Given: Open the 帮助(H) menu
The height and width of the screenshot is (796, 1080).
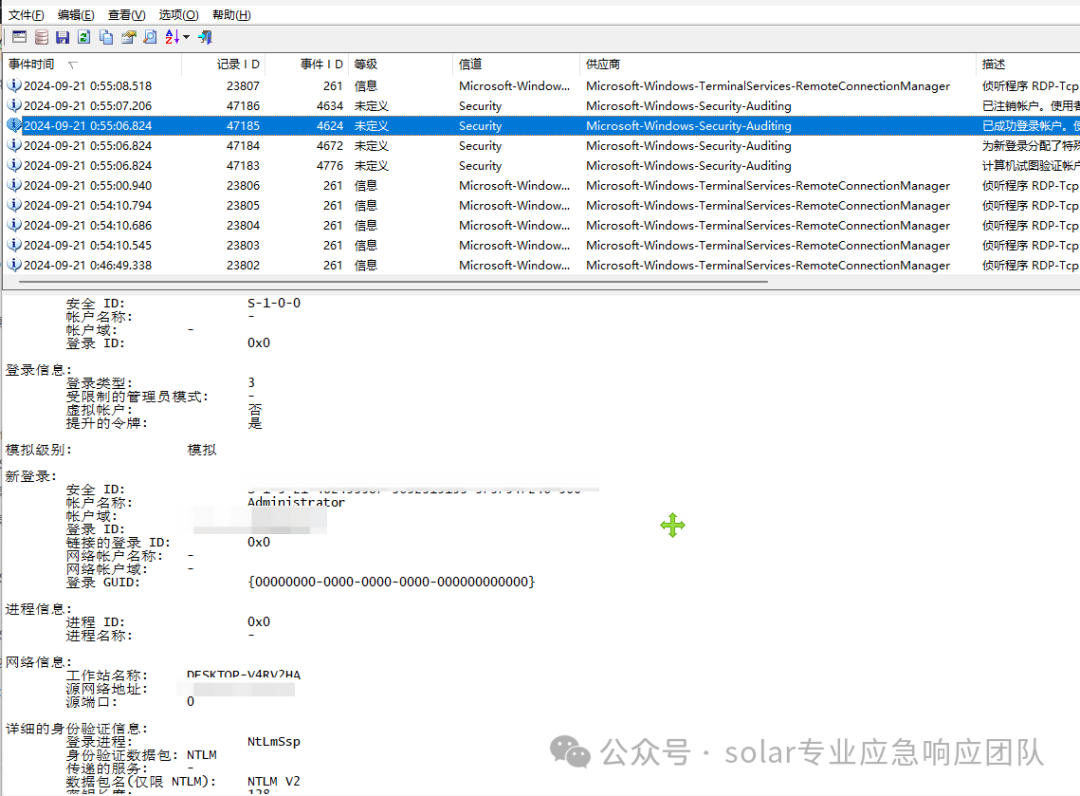Looking at the screenshot, I should 231,15.
